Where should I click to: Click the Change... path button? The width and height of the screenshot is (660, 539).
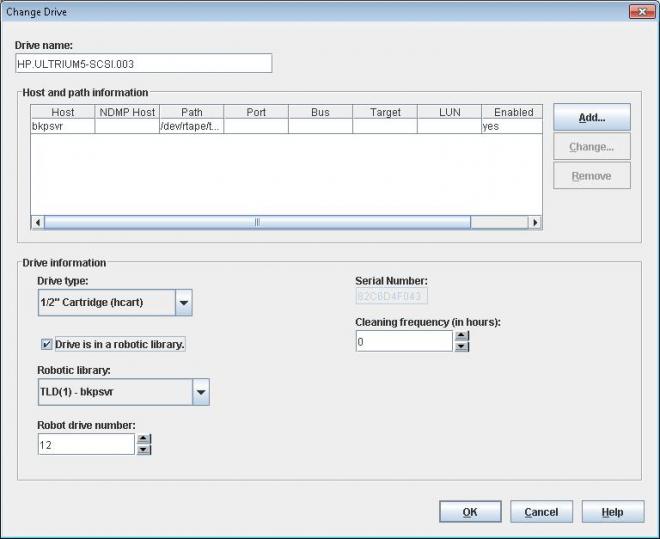click(x=592, y=147)
